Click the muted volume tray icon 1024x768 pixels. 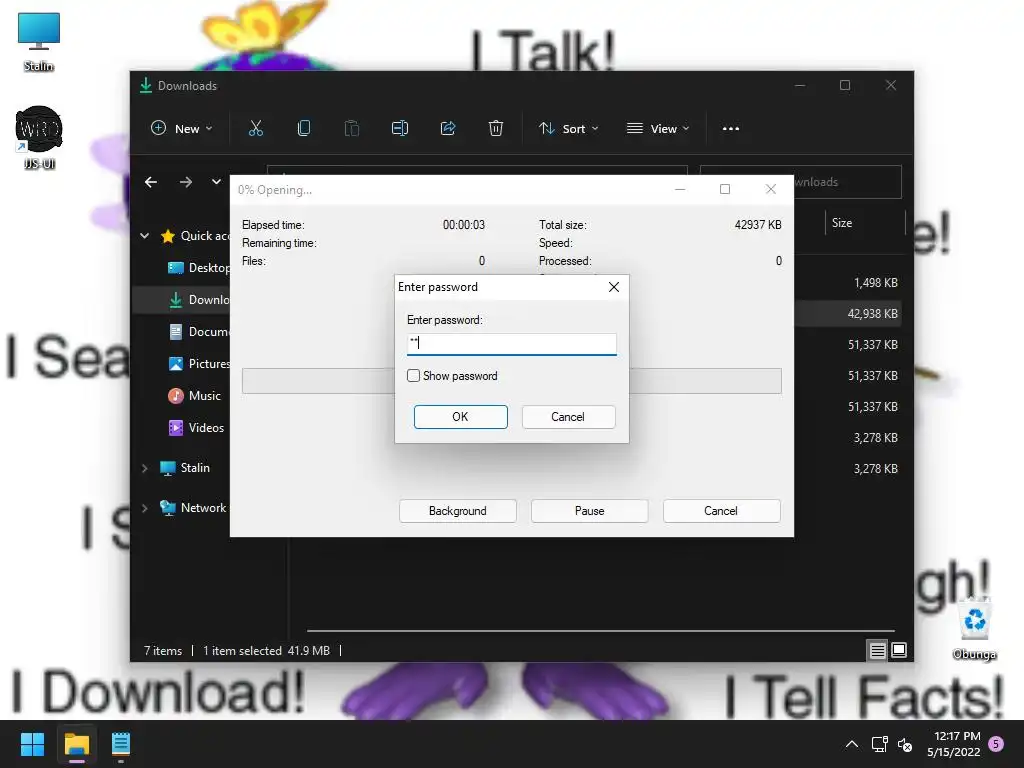(x=904, y=744)
